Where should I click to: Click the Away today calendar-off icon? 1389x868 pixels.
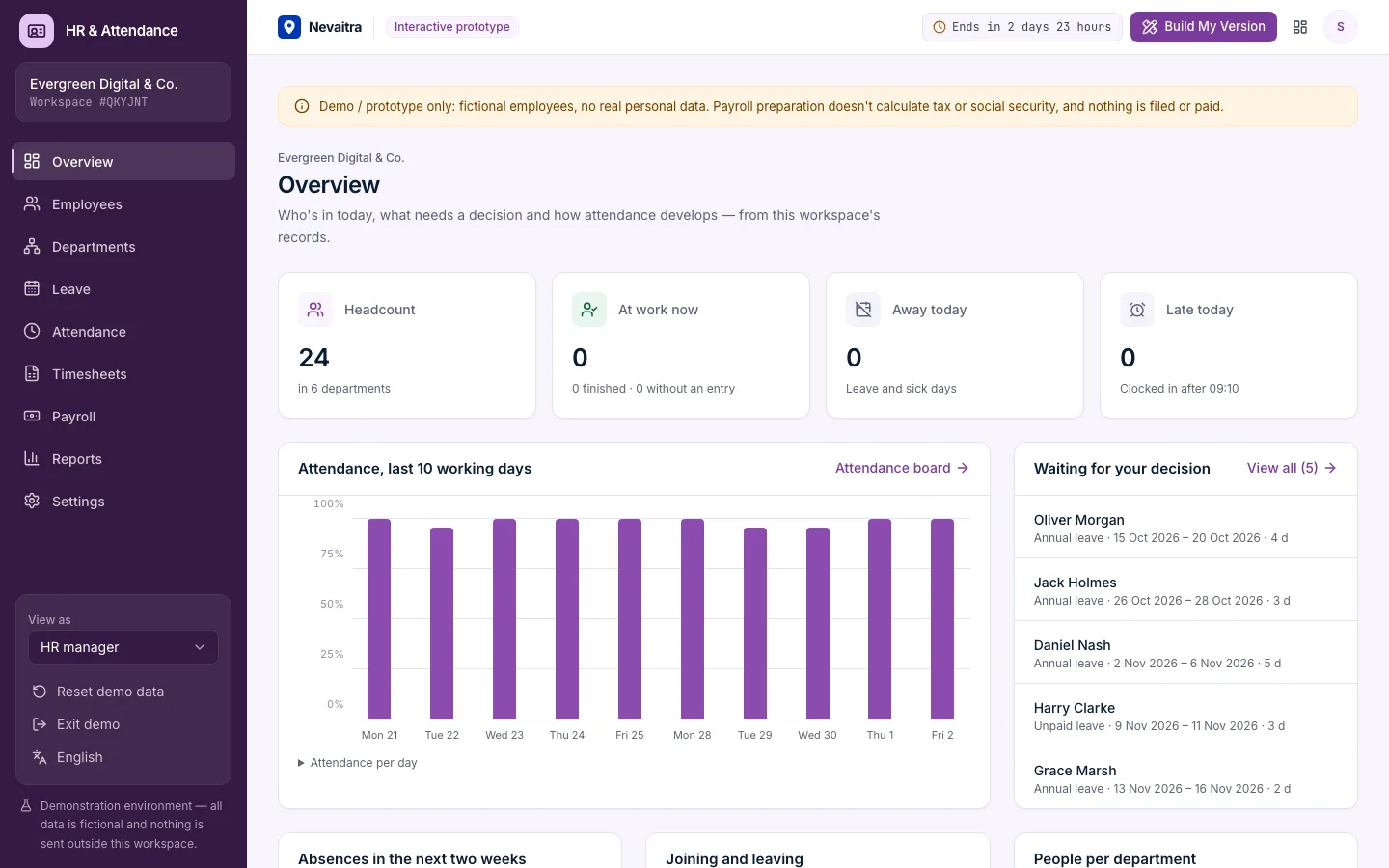point(863,310)
